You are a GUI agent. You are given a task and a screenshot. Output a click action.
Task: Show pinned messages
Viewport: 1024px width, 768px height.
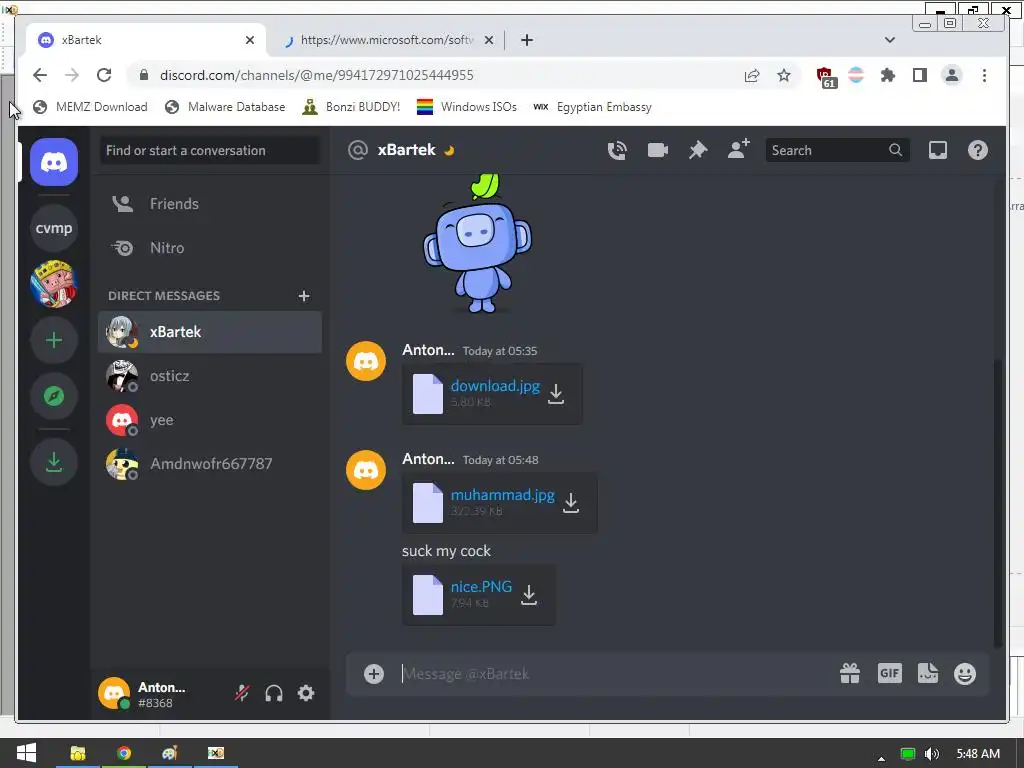[698, 150]
